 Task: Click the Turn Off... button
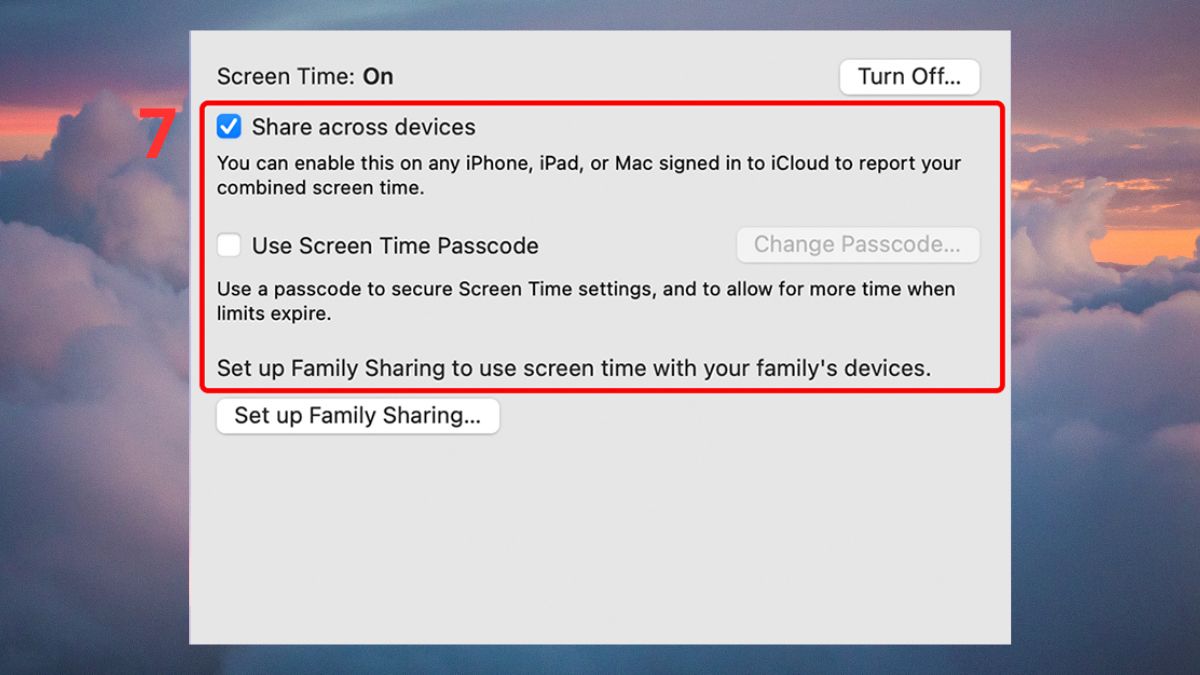[x=909, y=77]
